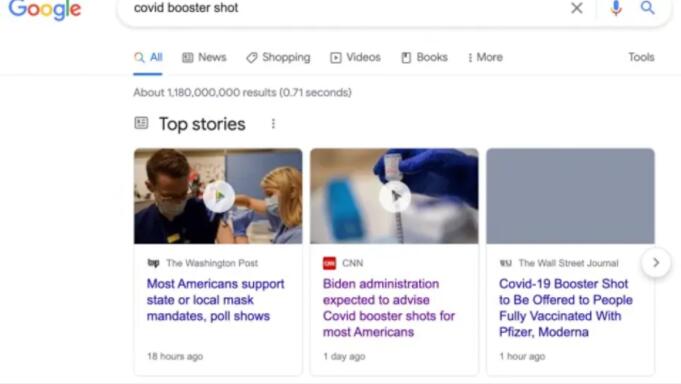Play the Washington Post story video
The height and width of the screenshot is (384, 681).
tap(218, 196)
